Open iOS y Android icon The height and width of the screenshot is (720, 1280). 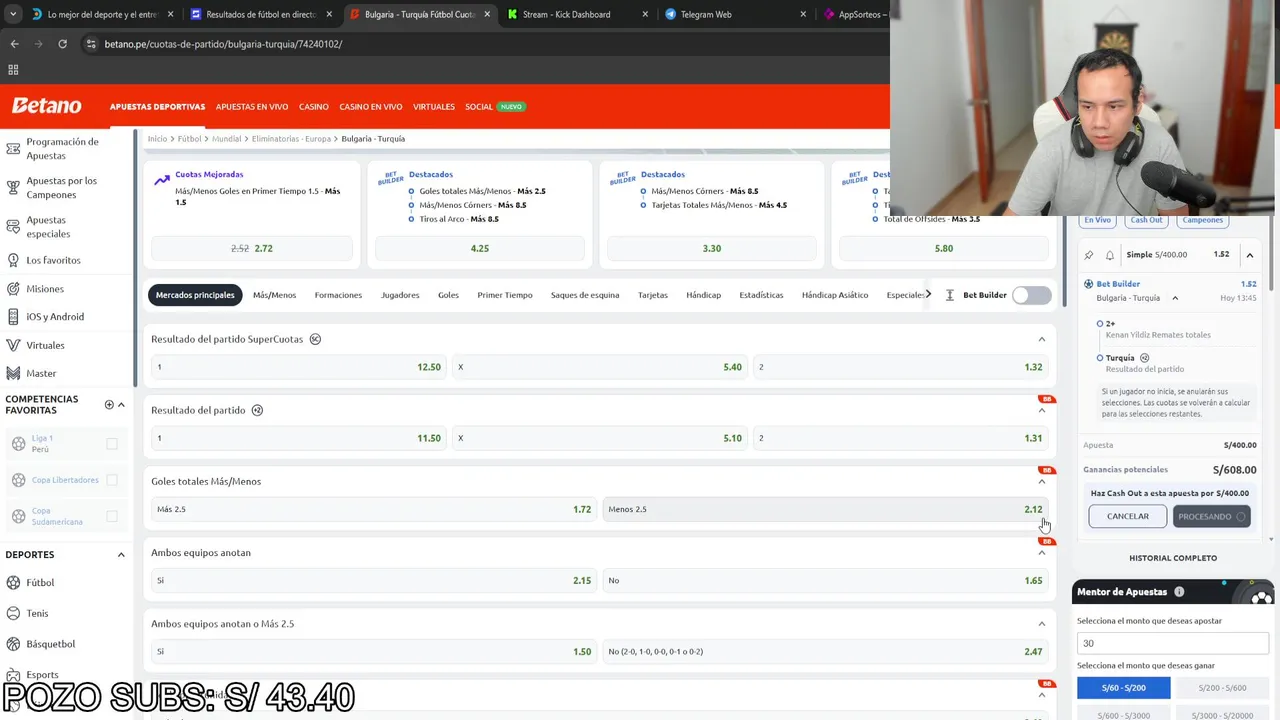pos(13,317)
